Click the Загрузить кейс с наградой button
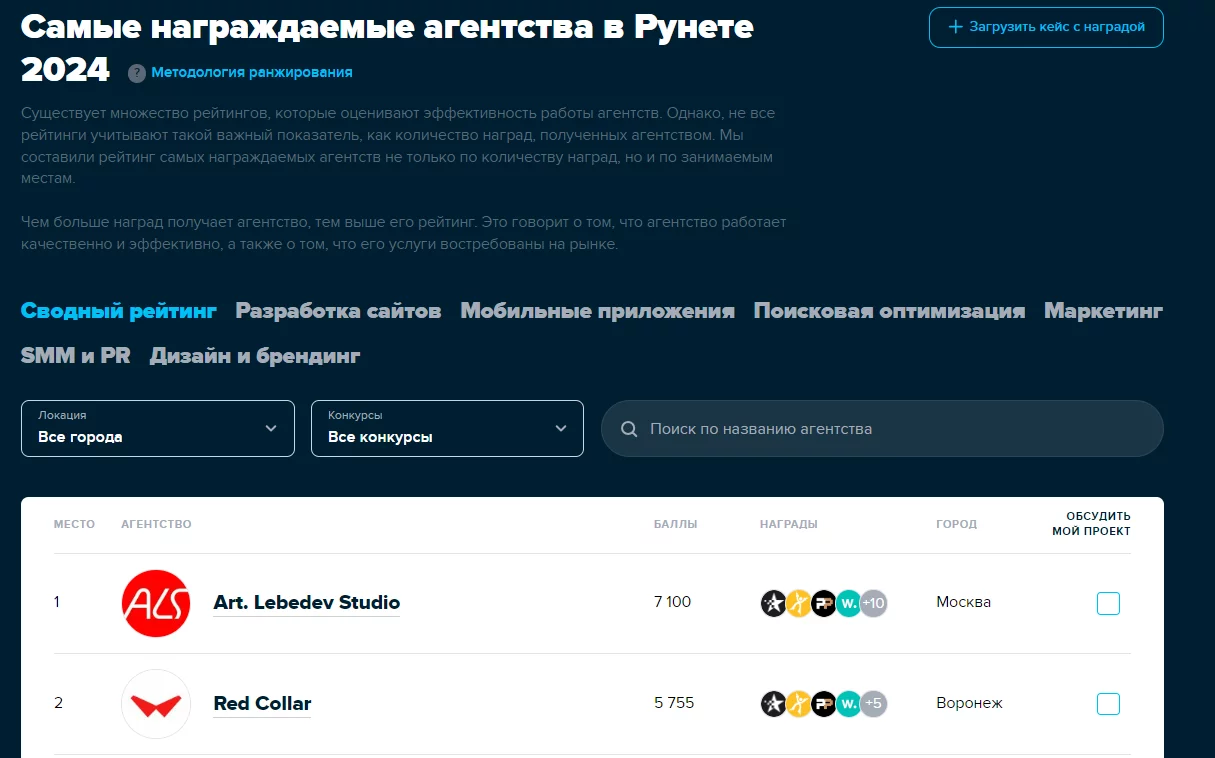The image size is (1215, 758). pos(1046,27)
